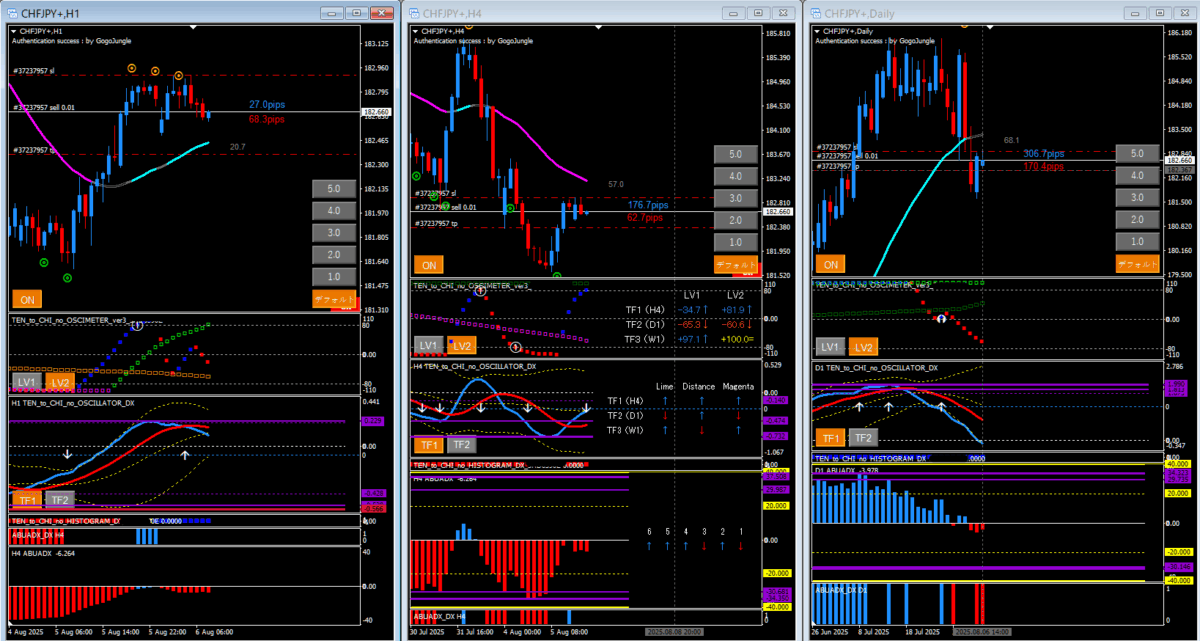
Task: Open the CHFJPY+,H4 symbol dropdown arrow in chart
Action: pos(416,31)
